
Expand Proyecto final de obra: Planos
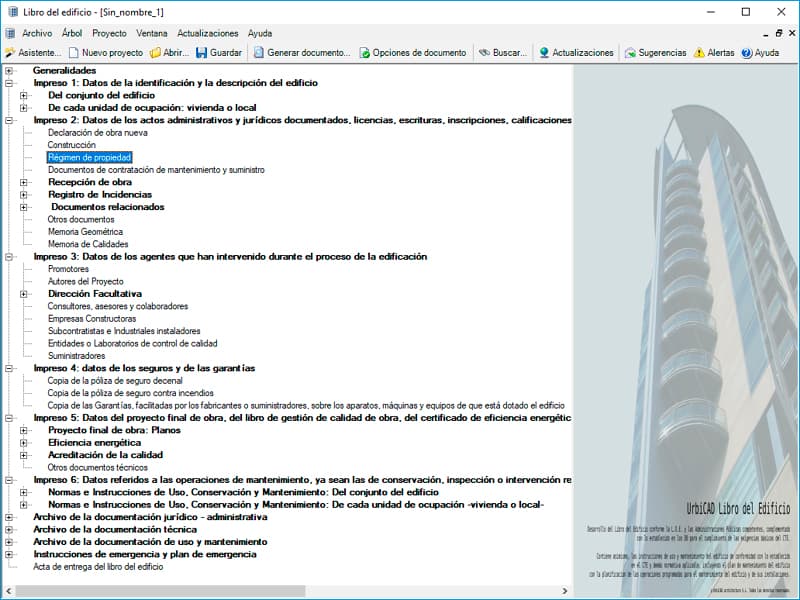[23, 430]
